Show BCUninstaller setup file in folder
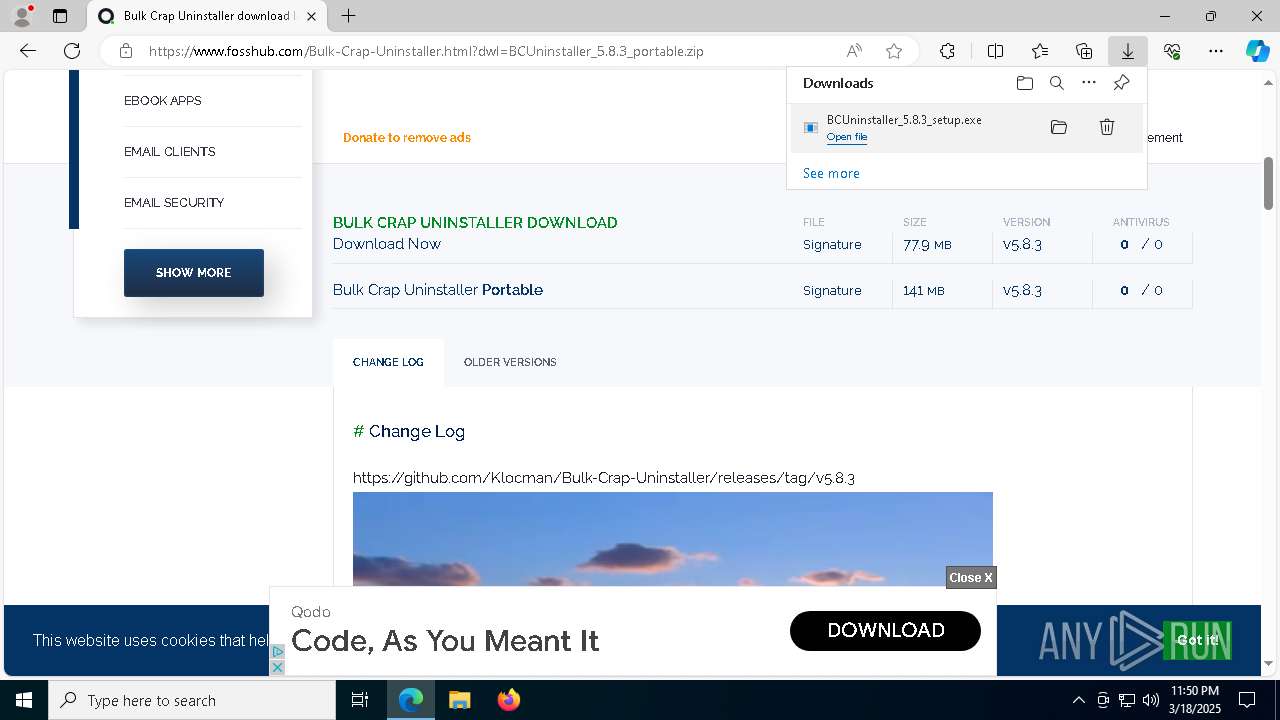This screenshot has width=1280, height=720. [1059, 127]
